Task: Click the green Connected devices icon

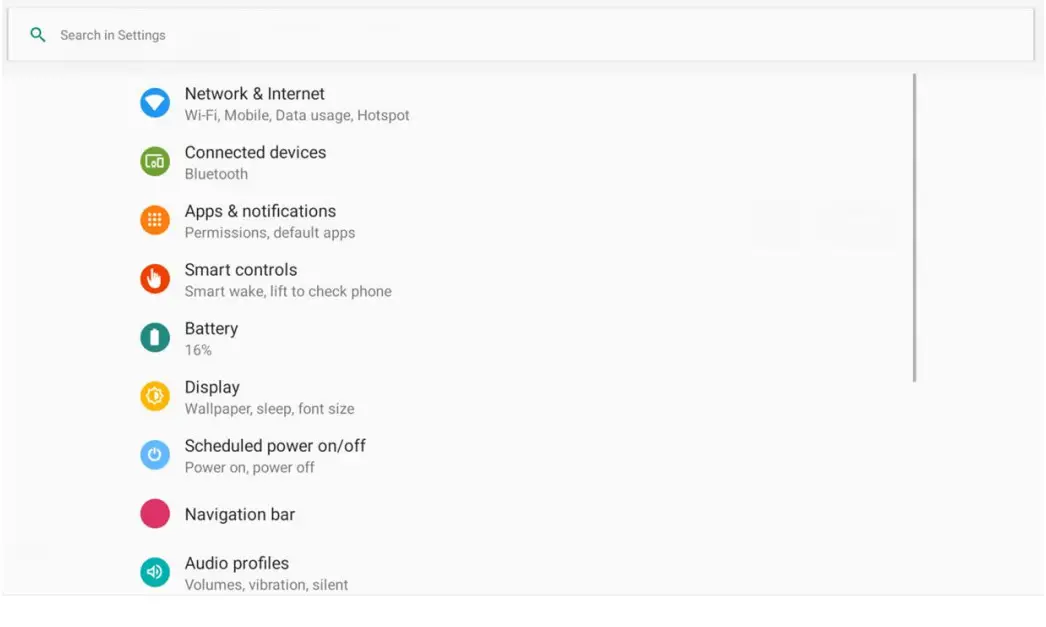Action: tap(155, 162)
